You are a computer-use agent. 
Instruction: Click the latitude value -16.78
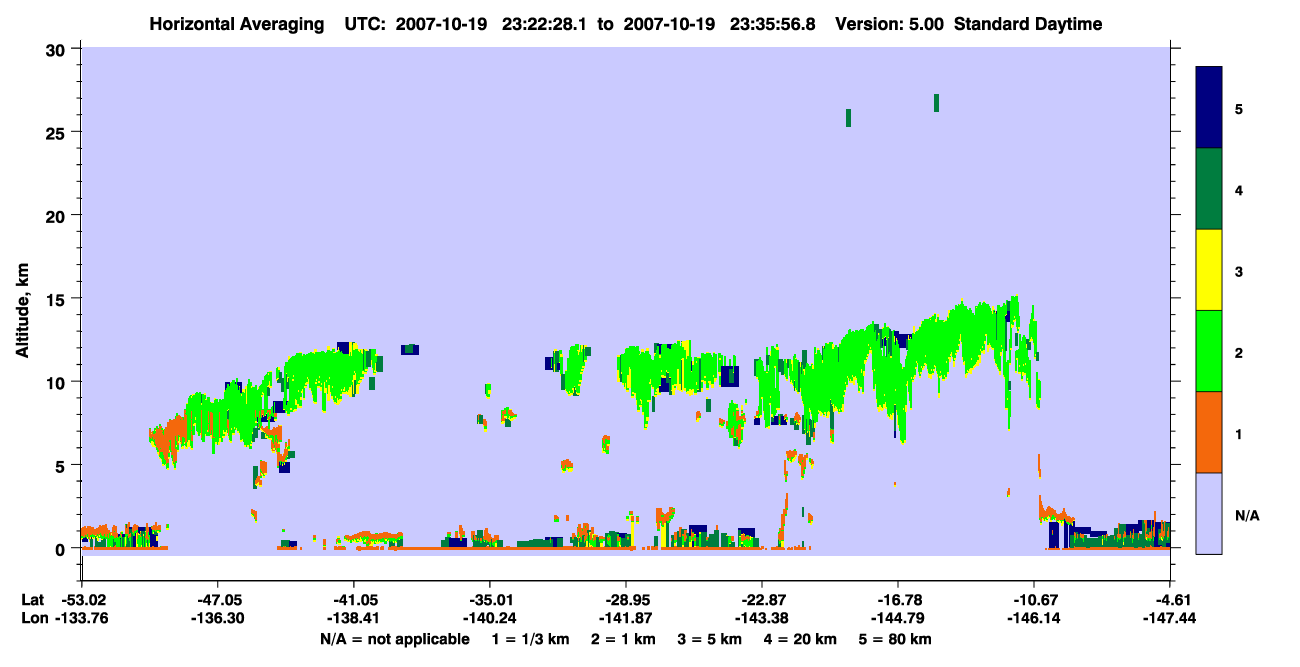pyautogui.click(x=897, y=600)
